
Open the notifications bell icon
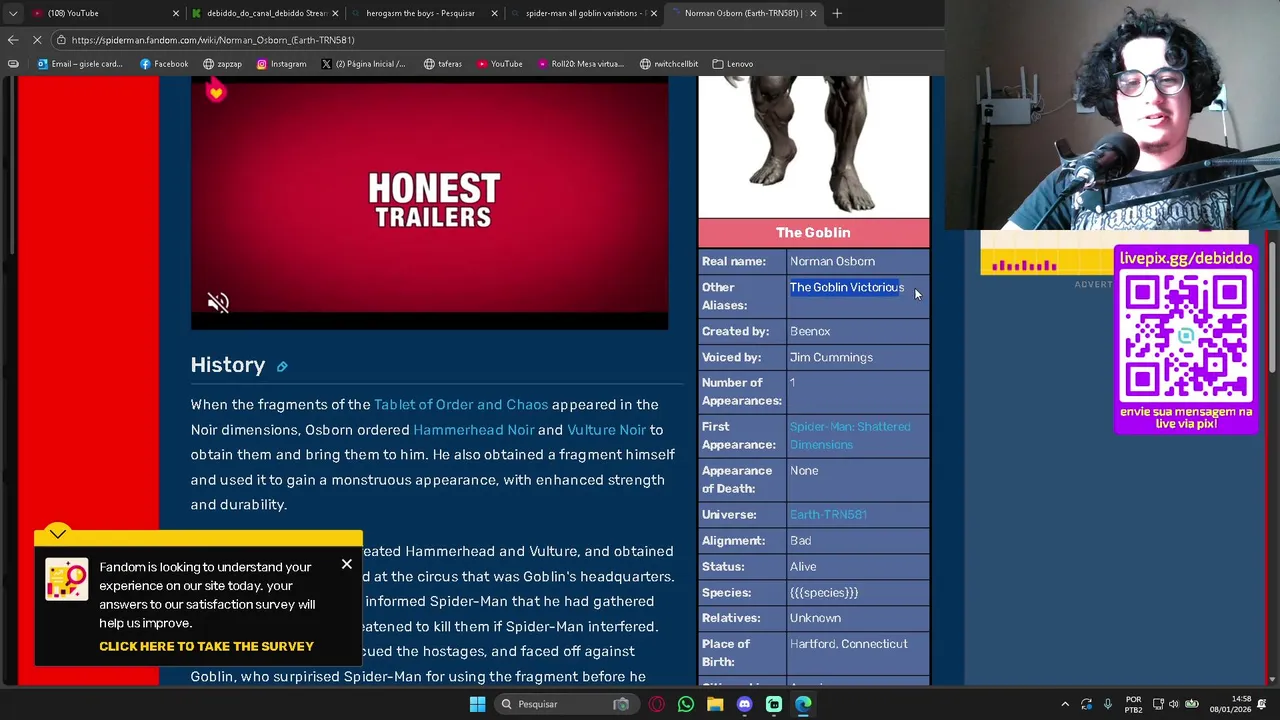(x=1262, y=704)
